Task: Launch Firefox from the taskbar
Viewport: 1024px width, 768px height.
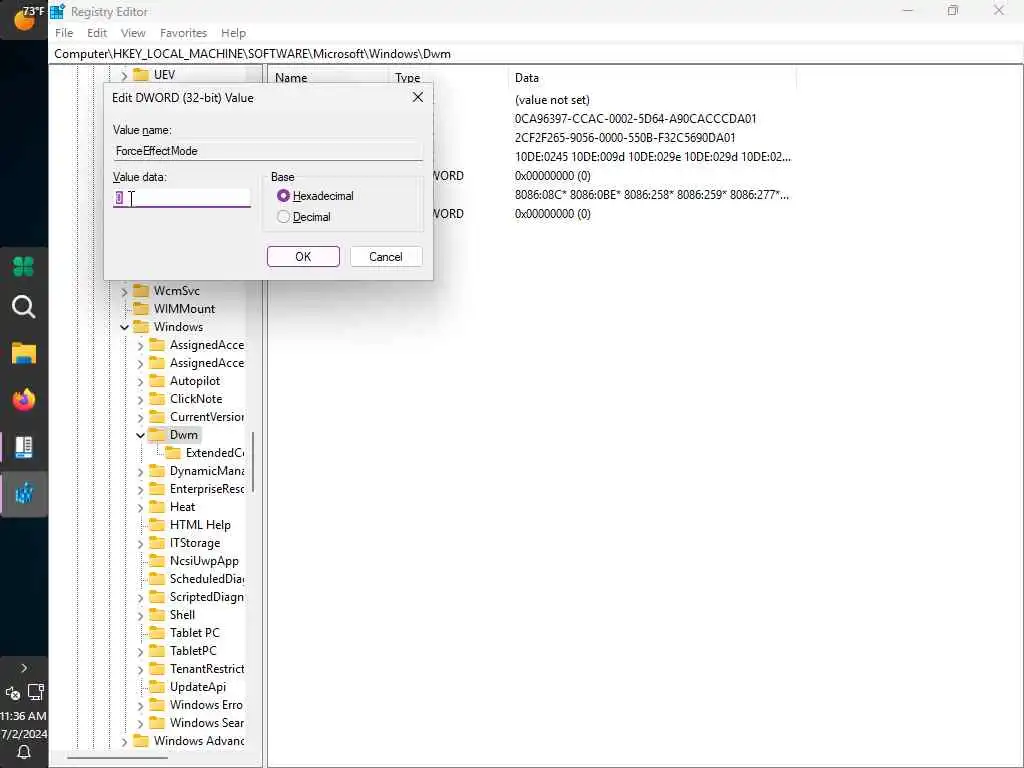Action: pyautogui.click(x=24, y=400)
